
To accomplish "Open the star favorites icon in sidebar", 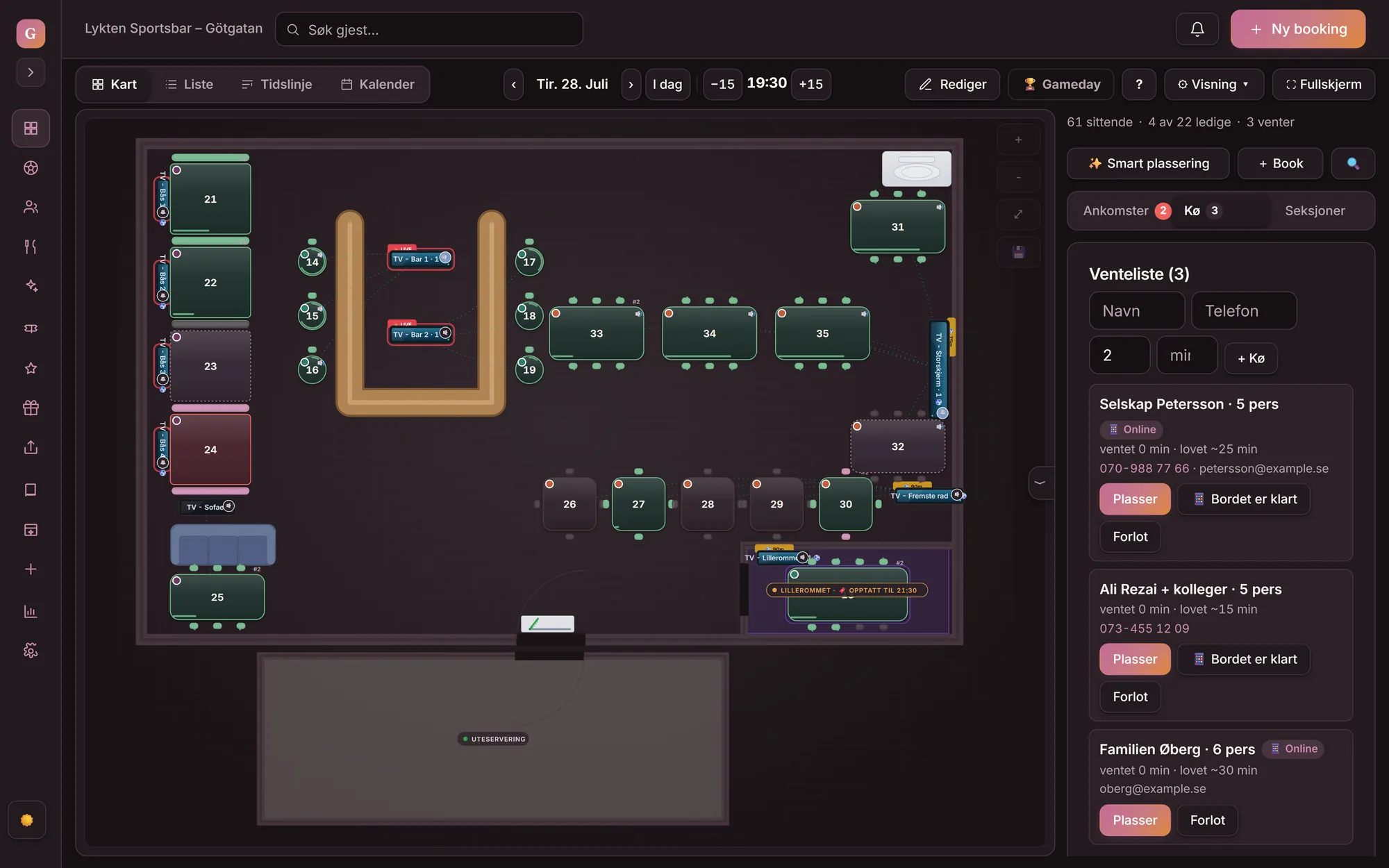I will click(31, 368).
